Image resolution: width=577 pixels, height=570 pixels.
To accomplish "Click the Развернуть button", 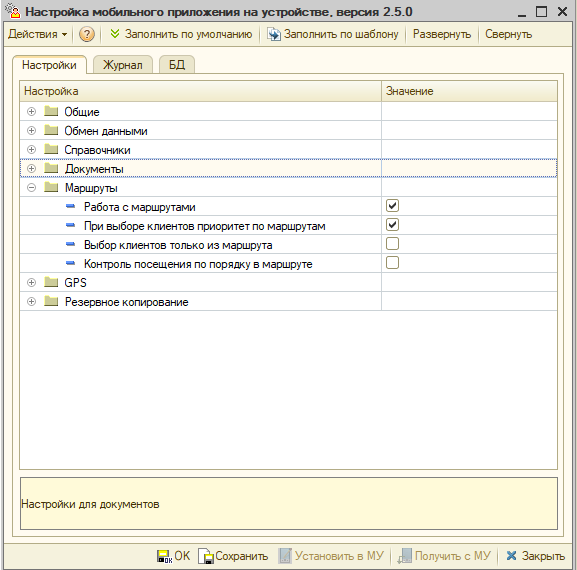I will click(442, 34).
